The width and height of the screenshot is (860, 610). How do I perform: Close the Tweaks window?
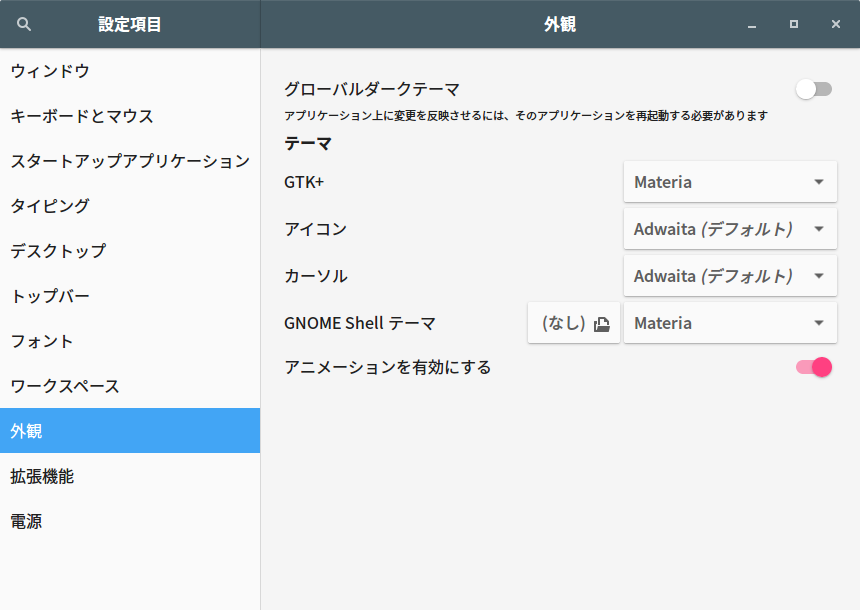[835, 24]
